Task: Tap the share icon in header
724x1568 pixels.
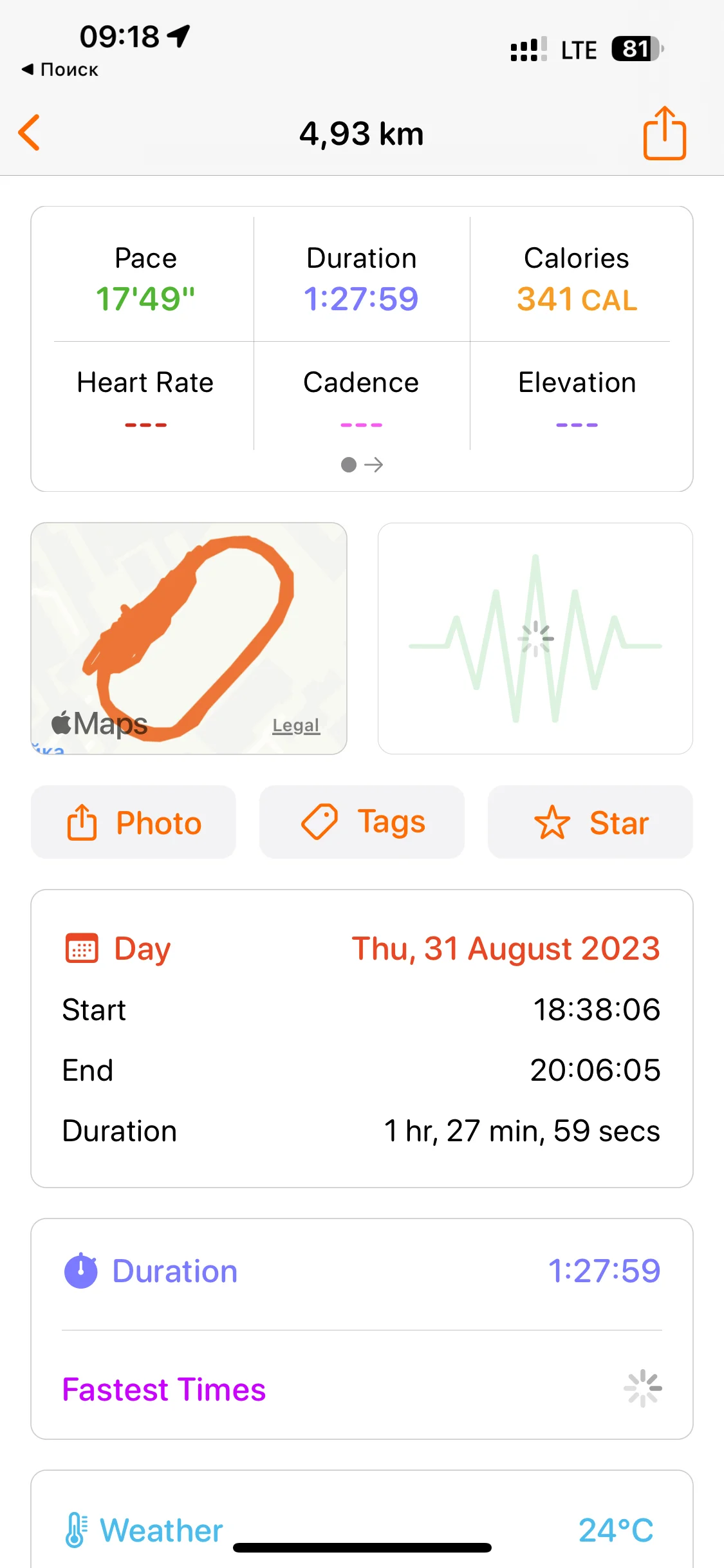Action: click(664, 133)
